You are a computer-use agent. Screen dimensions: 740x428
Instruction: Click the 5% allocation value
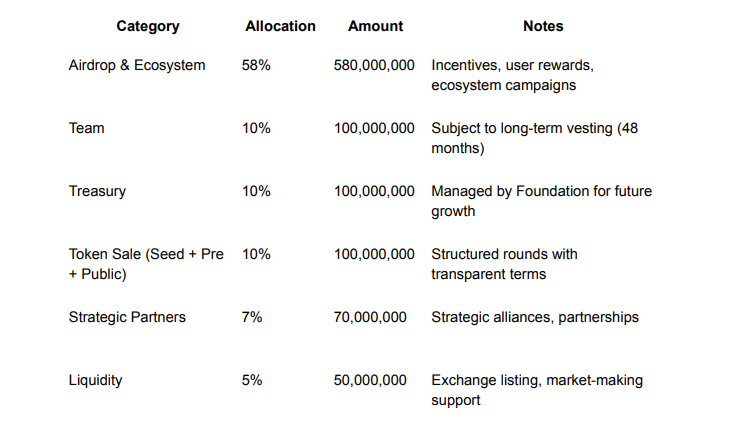coord(252,380)
